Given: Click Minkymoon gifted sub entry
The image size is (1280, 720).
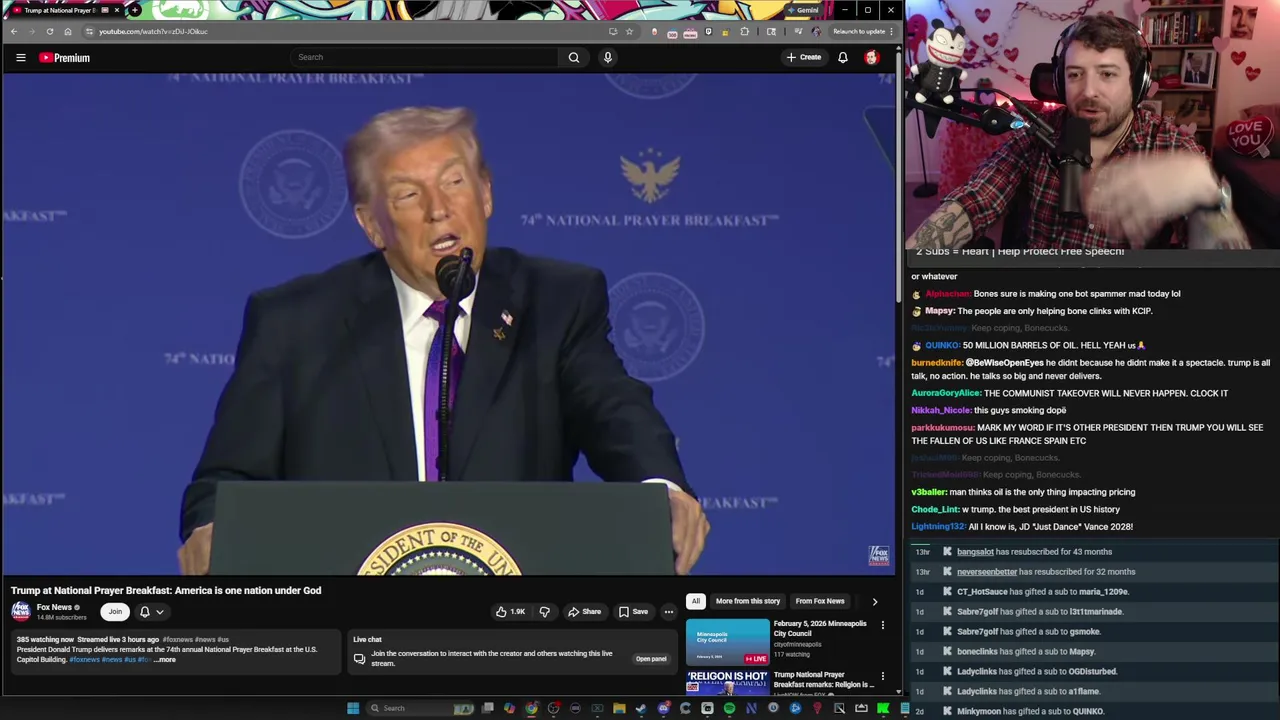Looking at the screenshot, I should pos(1030,711).
